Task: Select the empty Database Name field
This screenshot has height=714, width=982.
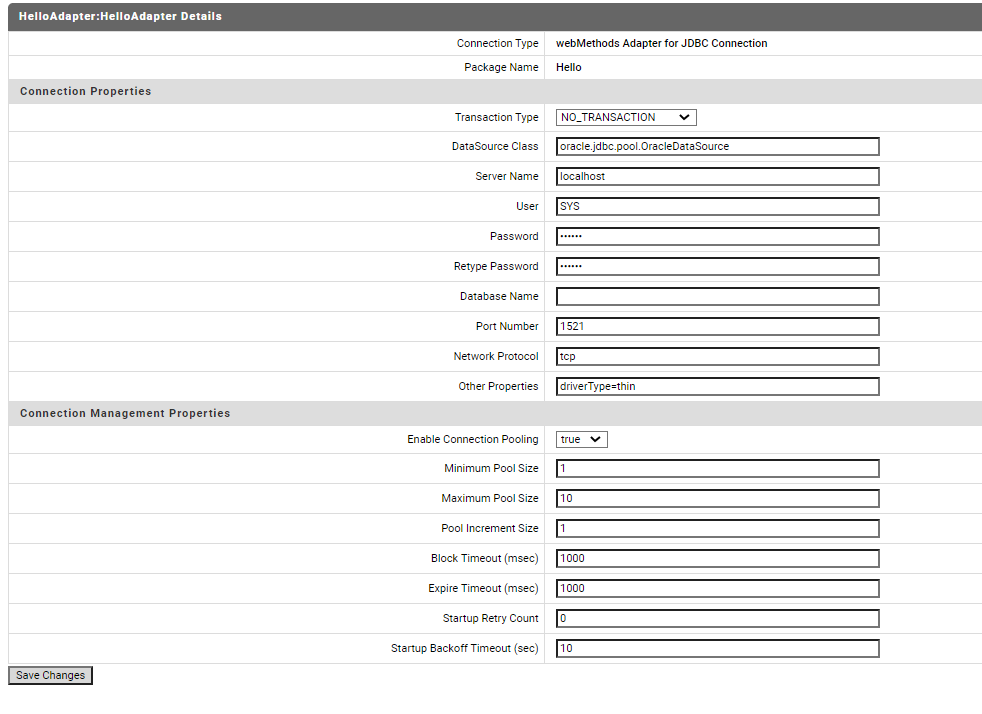Action: pyautogui.click(x=717, y=296)
